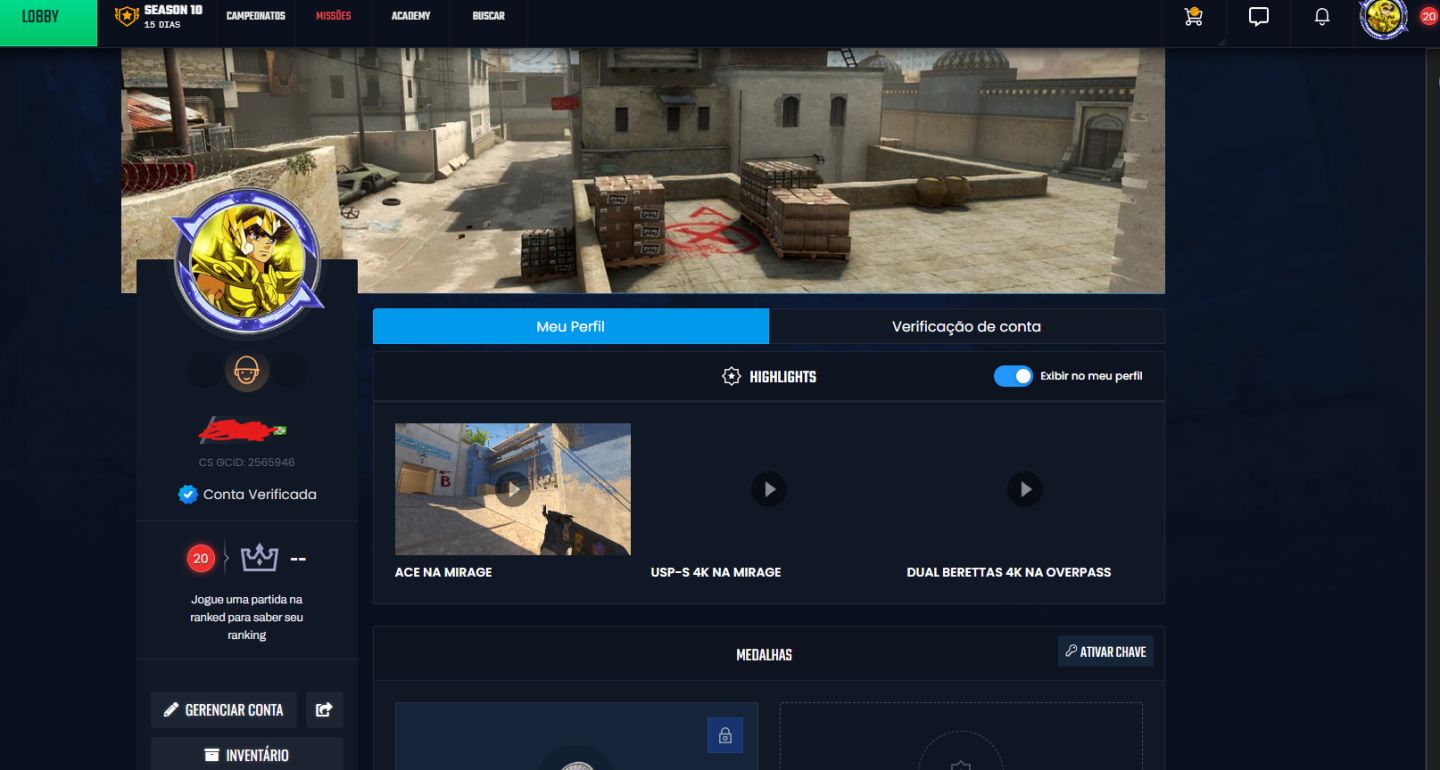Click the MEDALHAS section heading
The height and width of the screenshot is (770, 1440).
coord(764,654)
